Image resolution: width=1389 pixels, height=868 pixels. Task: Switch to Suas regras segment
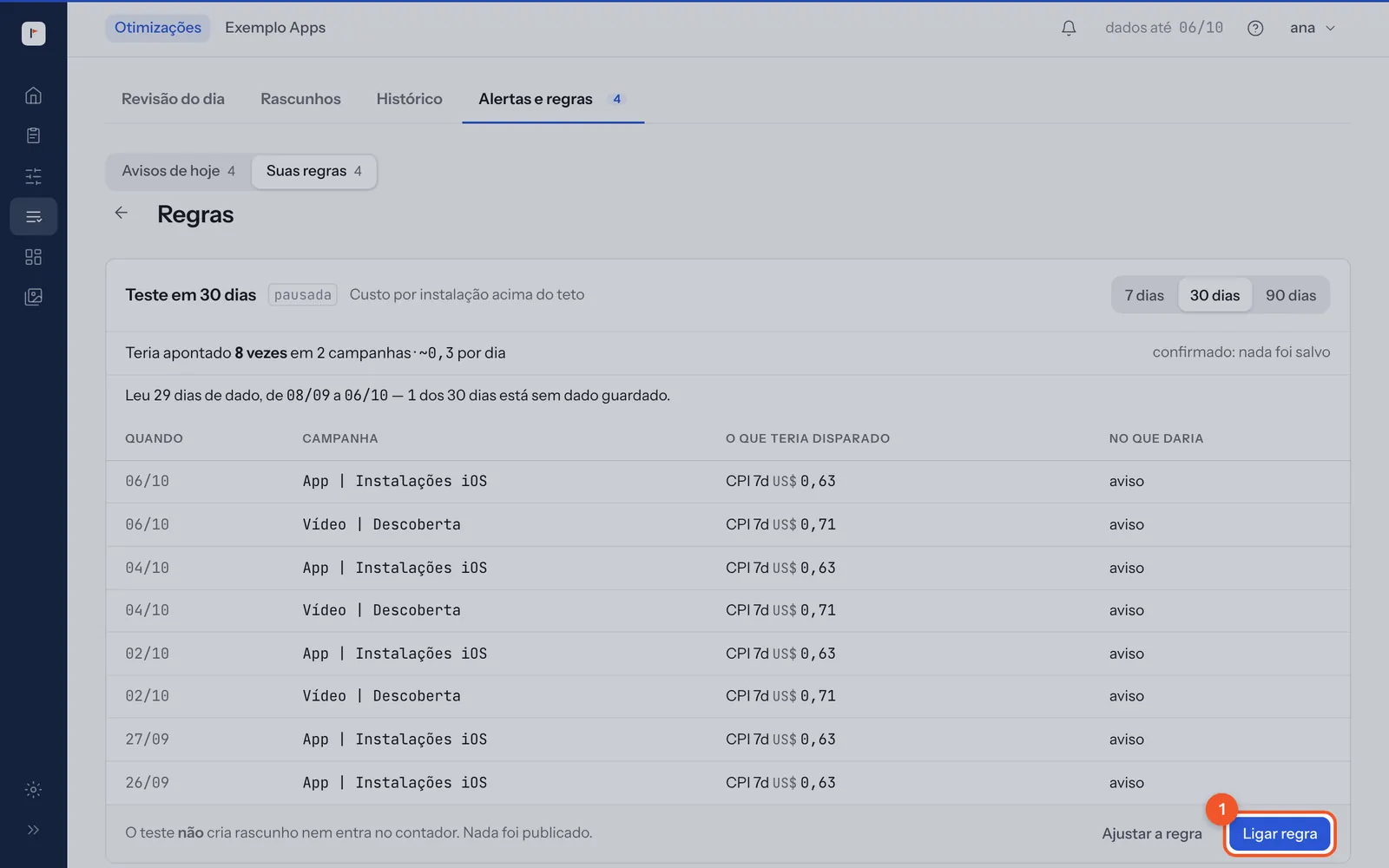point(313,171)
